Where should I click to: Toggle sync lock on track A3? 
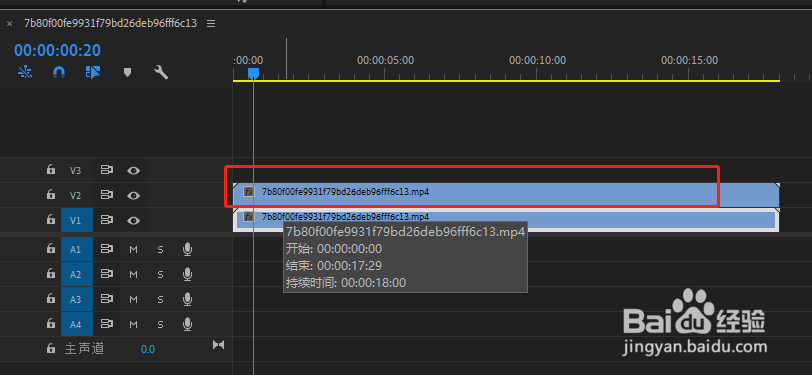[x=107, y=299]
